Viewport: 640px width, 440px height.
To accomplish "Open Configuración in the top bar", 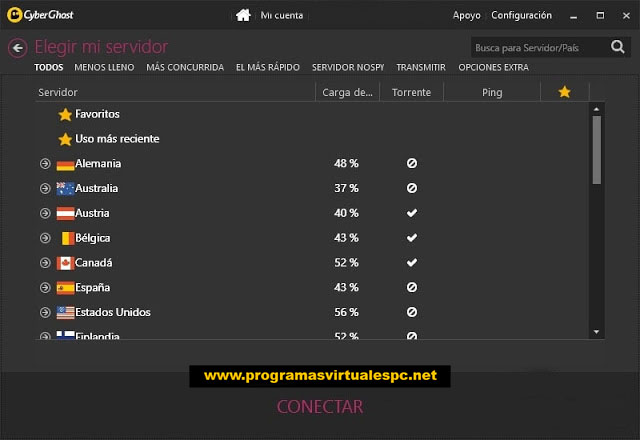I will pyautogui.click(x=521, y=16).
